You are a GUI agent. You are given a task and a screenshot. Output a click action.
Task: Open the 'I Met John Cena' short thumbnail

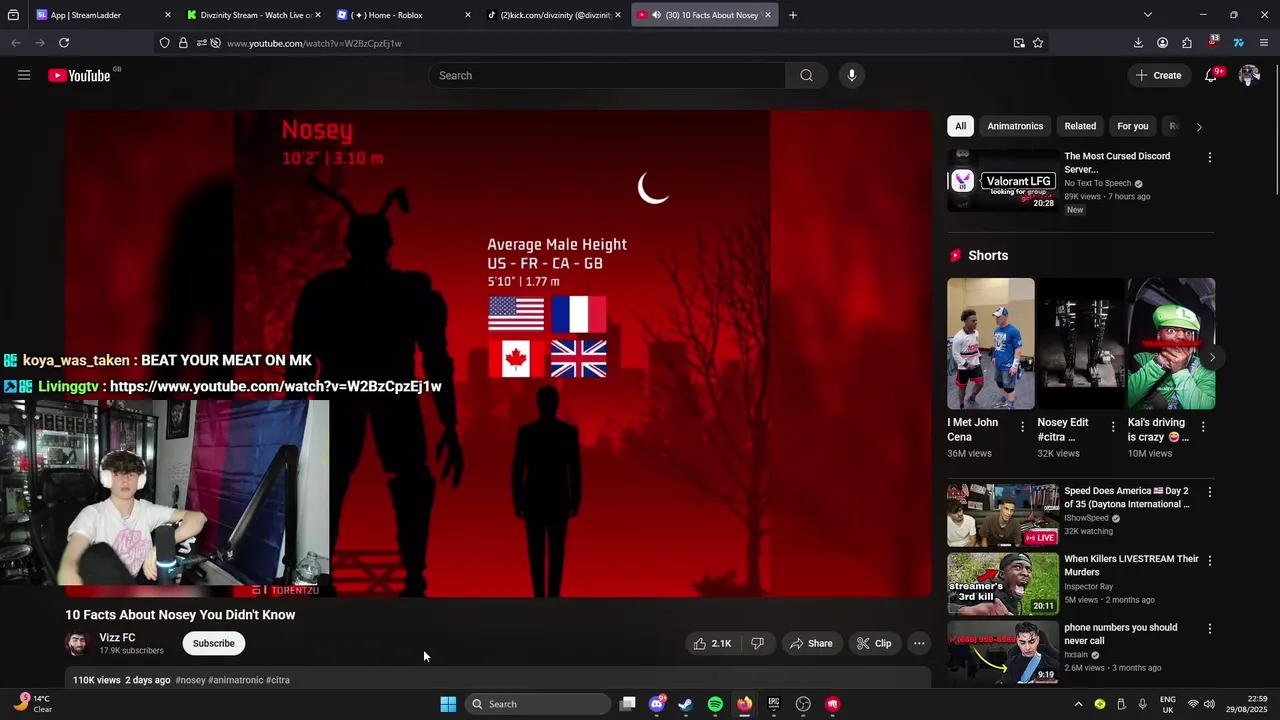[x=991, y=343]
